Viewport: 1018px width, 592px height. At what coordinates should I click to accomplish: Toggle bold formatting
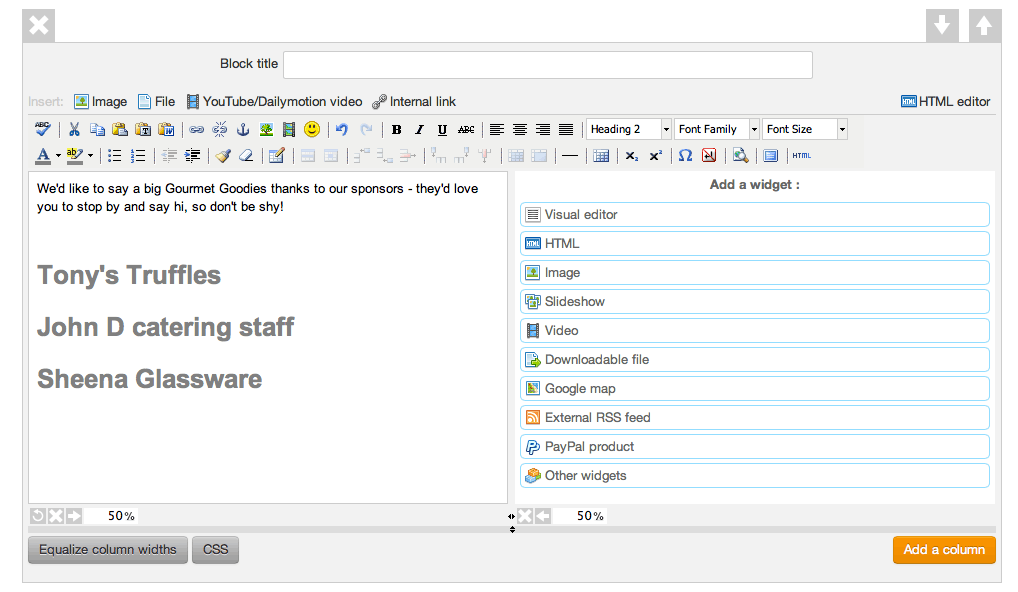[x=396, y=129]
